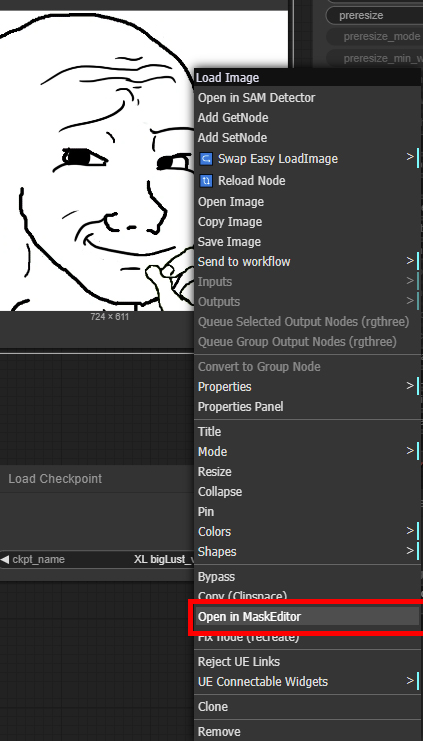
Task: Open the Mode submenu
Action: (307, 451)
